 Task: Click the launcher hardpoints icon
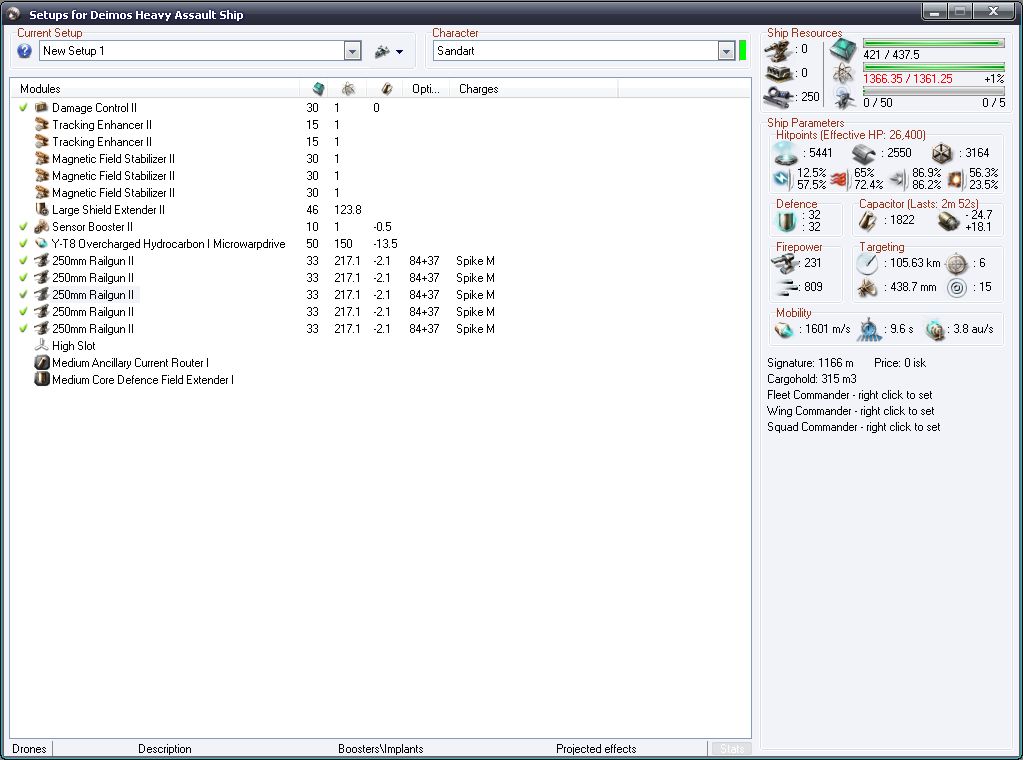click(779, 73)
